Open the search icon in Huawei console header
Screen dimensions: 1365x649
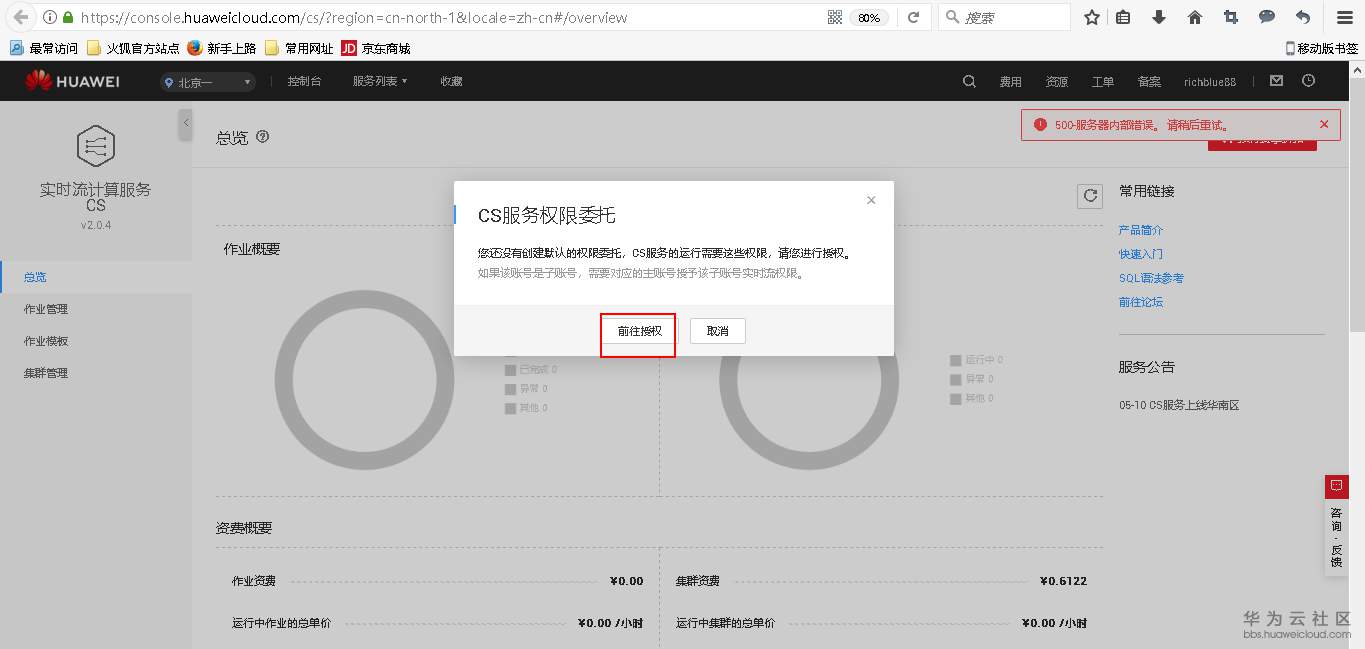pos(968,81)
